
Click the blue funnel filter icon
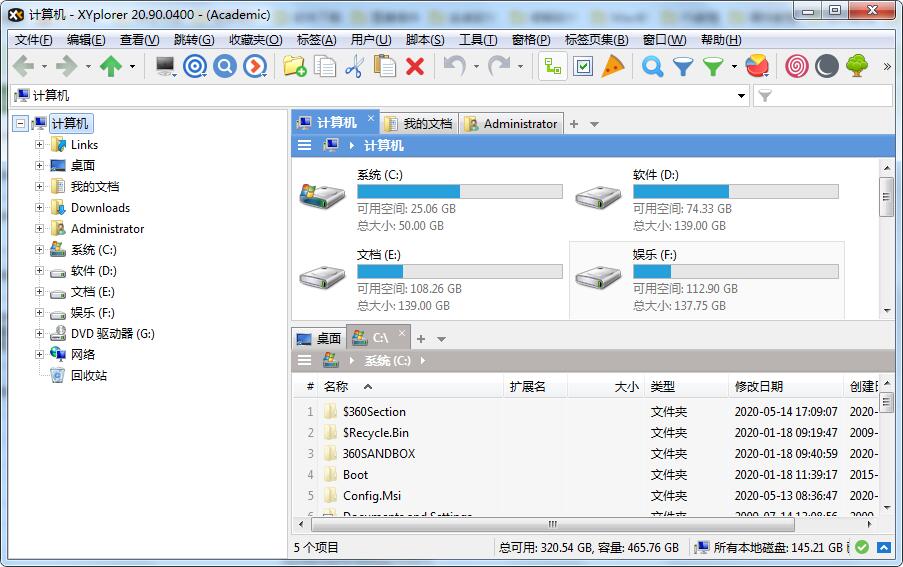click(683, 67)
